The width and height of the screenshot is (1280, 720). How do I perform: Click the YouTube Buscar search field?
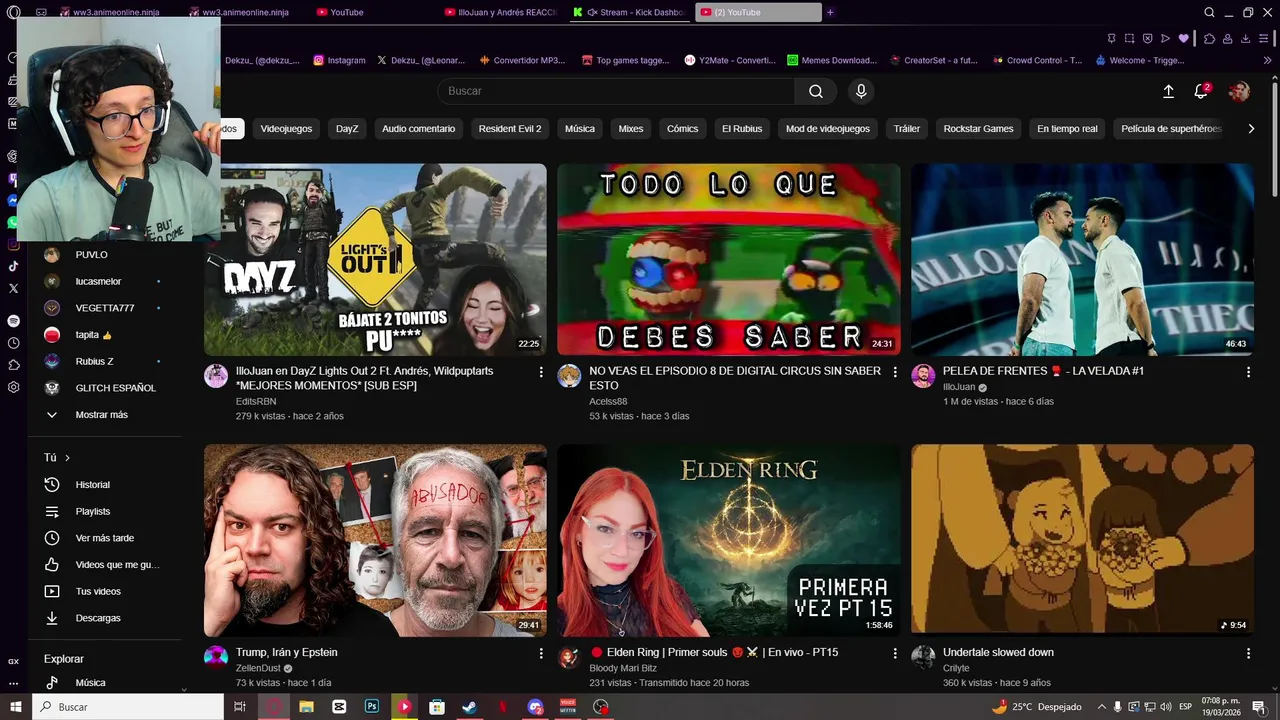pyautogui.click(x=616, y=91)
